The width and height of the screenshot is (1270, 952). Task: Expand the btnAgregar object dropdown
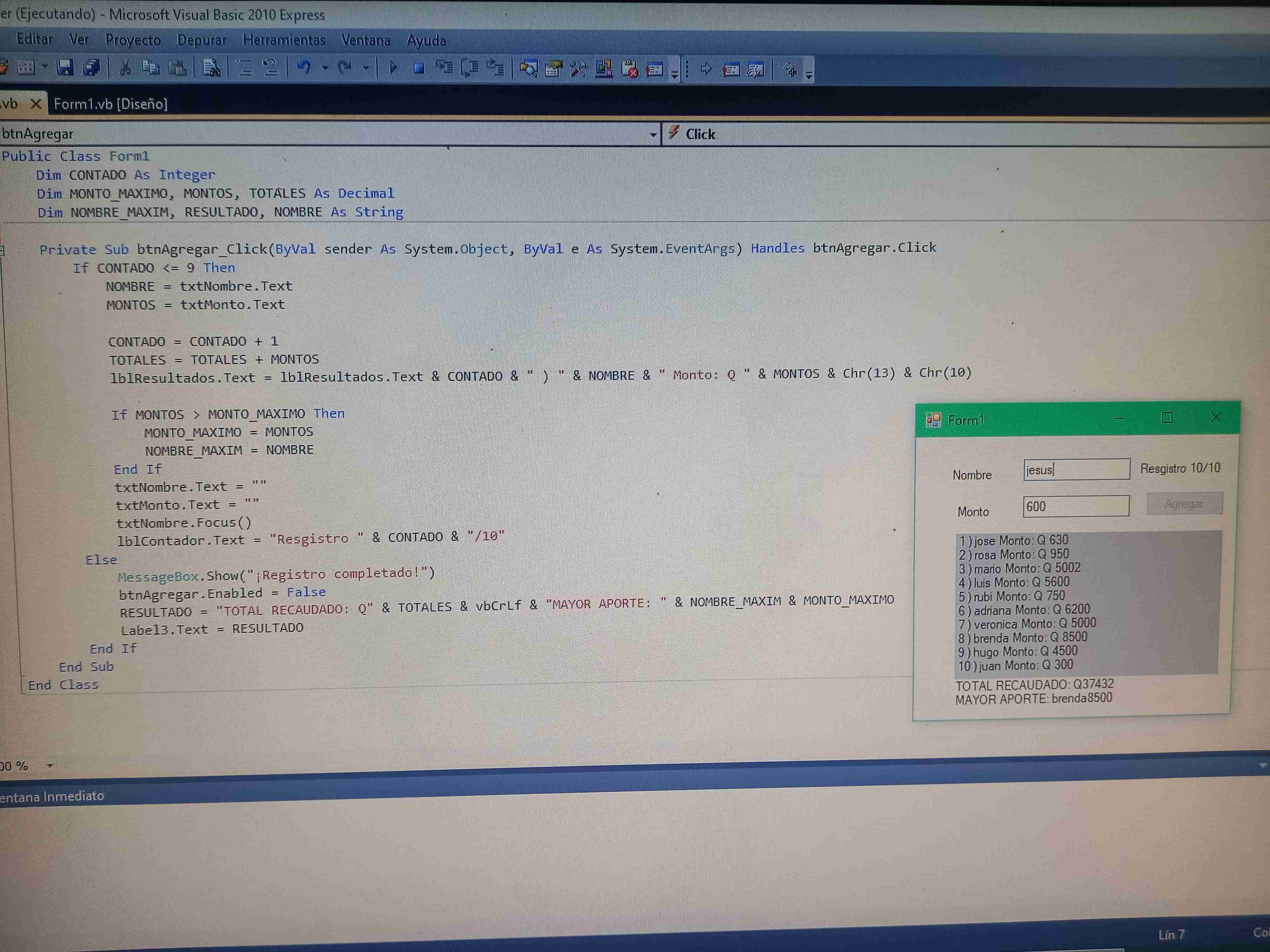point(653,135)
